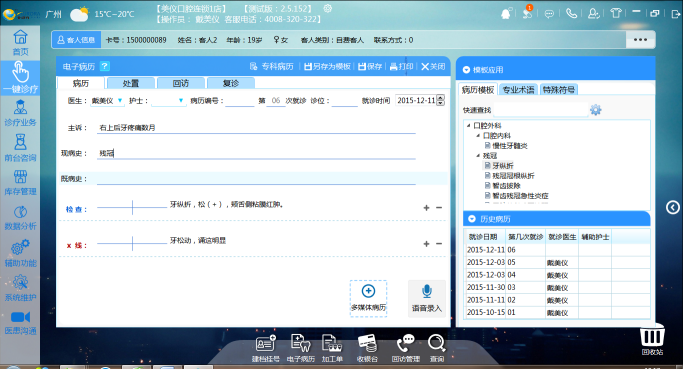Start 语音录入 voice input
This screenshot has height=369, width=683.
(x=427, y=298)
